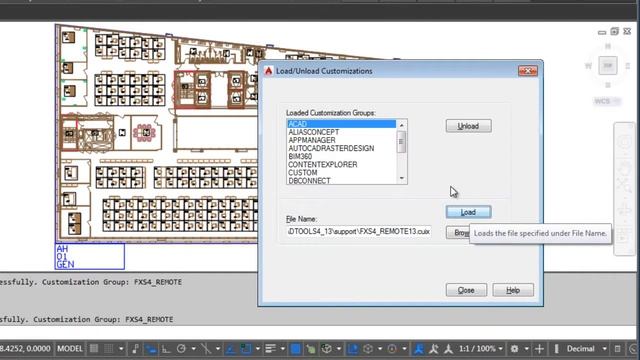The image size is (640, 360).
Task: Open the Workspace Switching dropdown arrow
Action: 527,349
